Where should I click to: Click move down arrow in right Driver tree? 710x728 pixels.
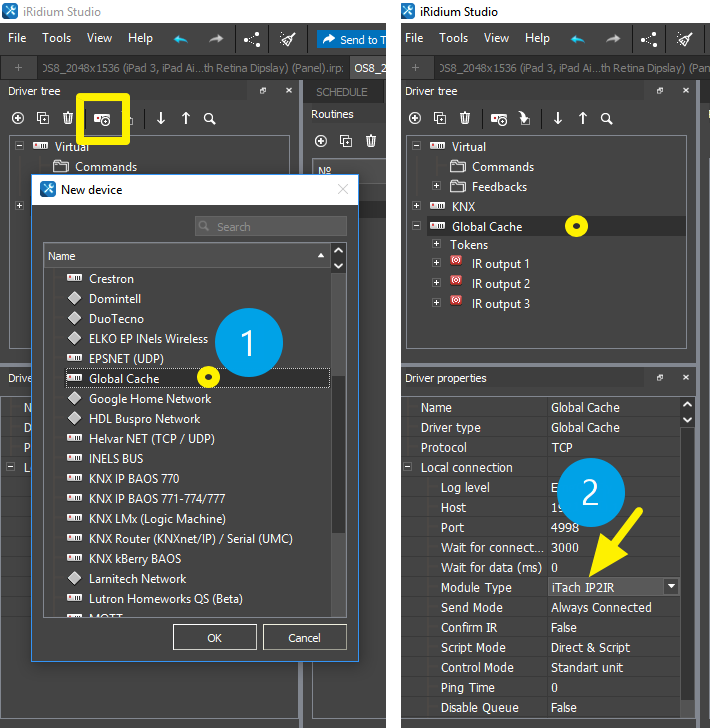click(558, 118)
